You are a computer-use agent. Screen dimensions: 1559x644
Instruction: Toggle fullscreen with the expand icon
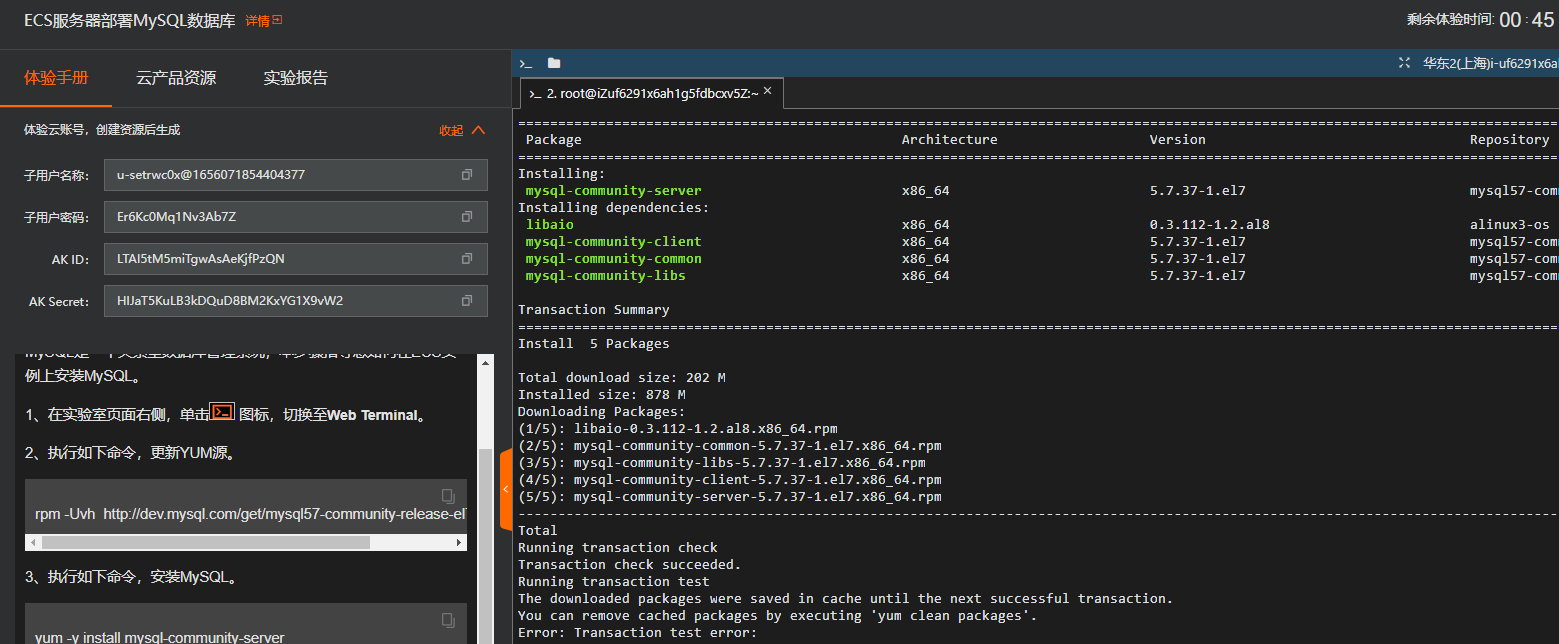click(1404, 63)
